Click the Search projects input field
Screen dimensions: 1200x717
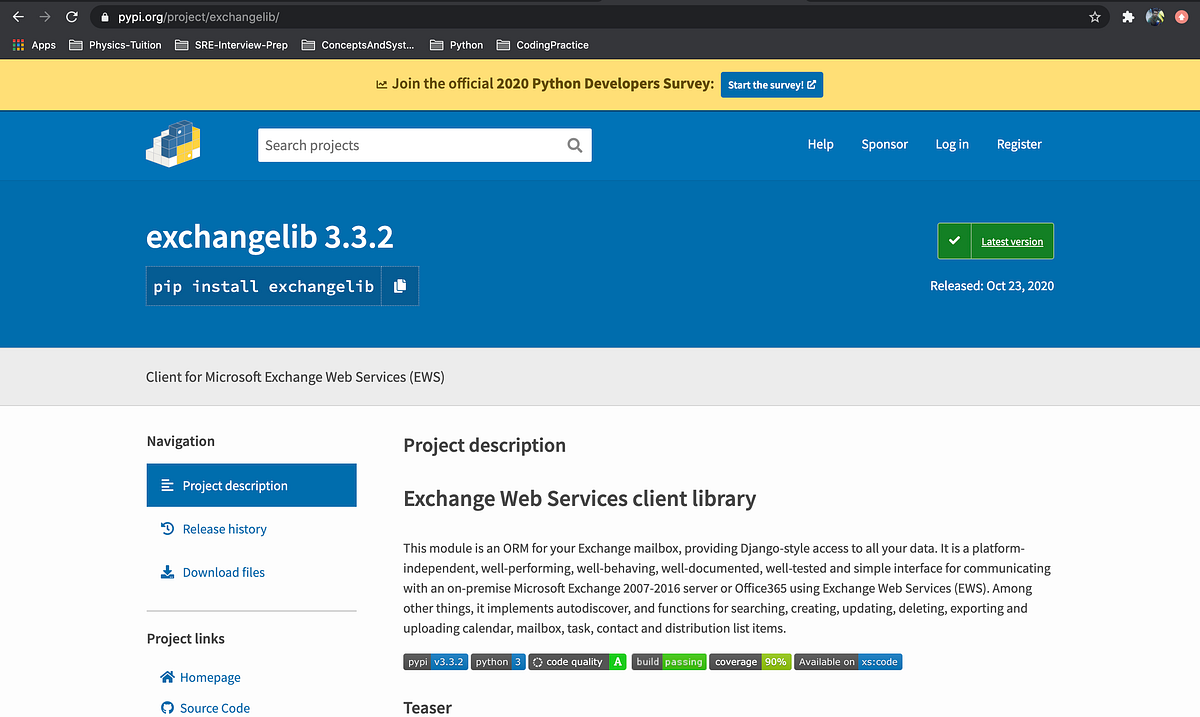tap(410, 145)
